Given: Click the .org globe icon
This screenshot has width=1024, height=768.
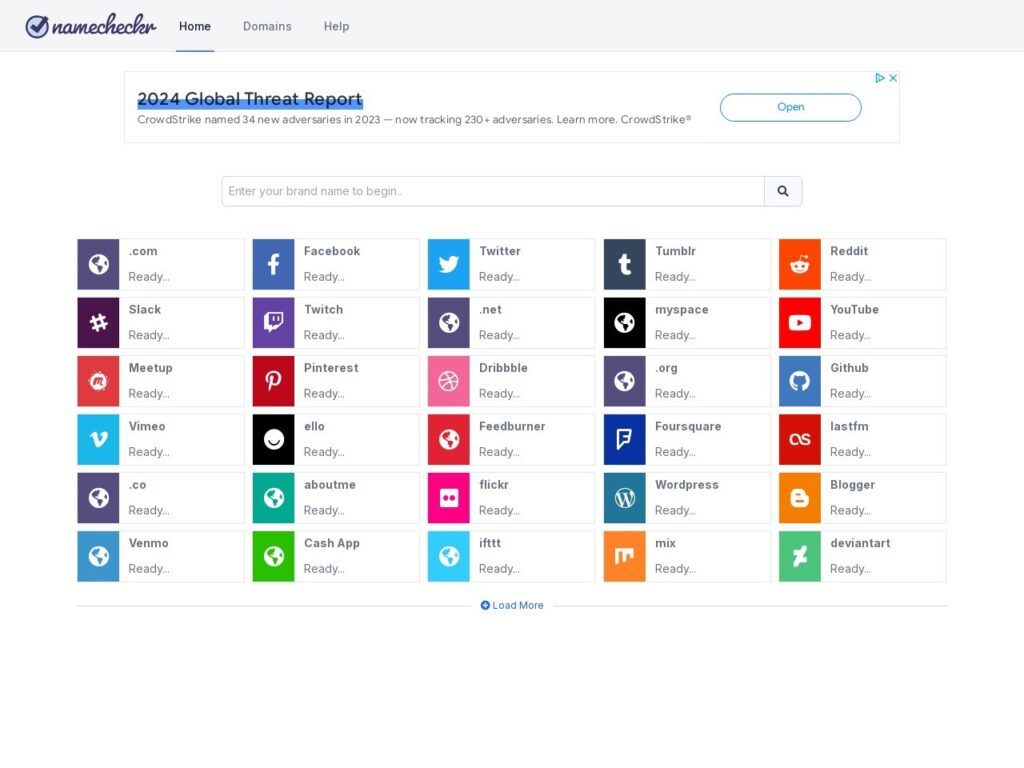Looking at the screenshot, I should [x=624, y=381].
